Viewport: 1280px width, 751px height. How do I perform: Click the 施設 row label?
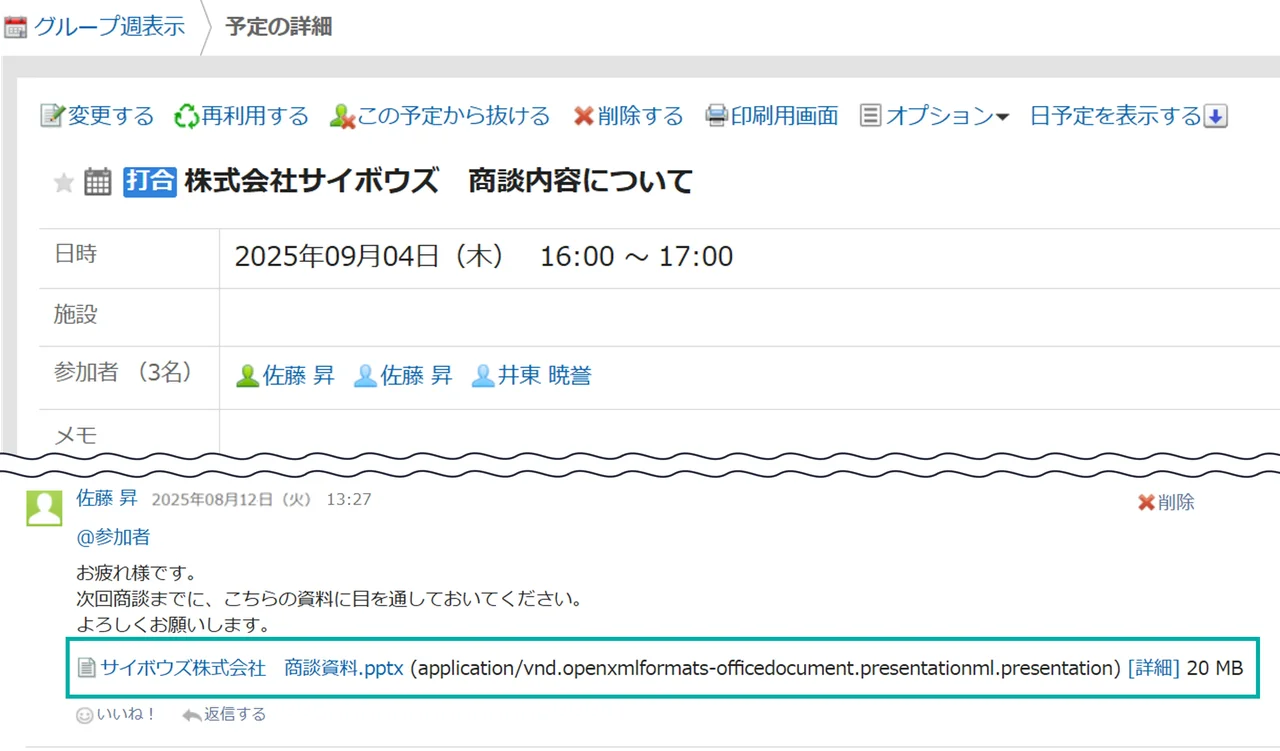point(76,315)
